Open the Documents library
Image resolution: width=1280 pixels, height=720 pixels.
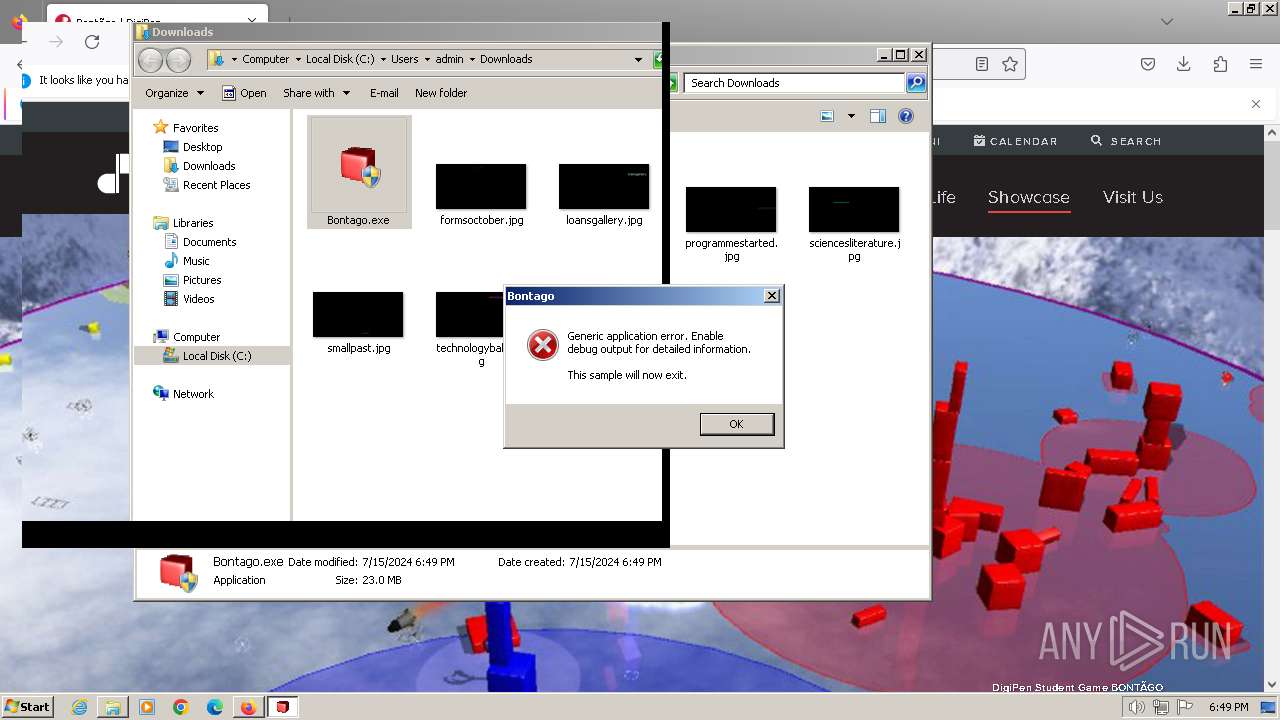[209, 242]
